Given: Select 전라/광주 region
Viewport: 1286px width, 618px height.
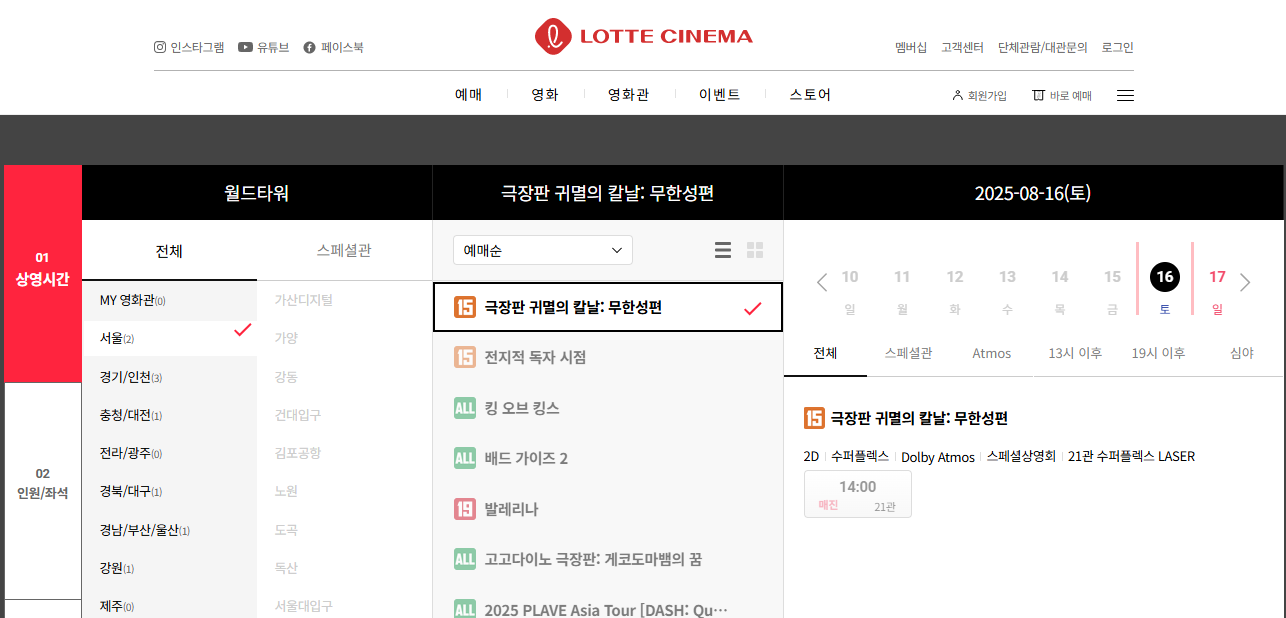Looking at the screenshot, I should [169, 453].
